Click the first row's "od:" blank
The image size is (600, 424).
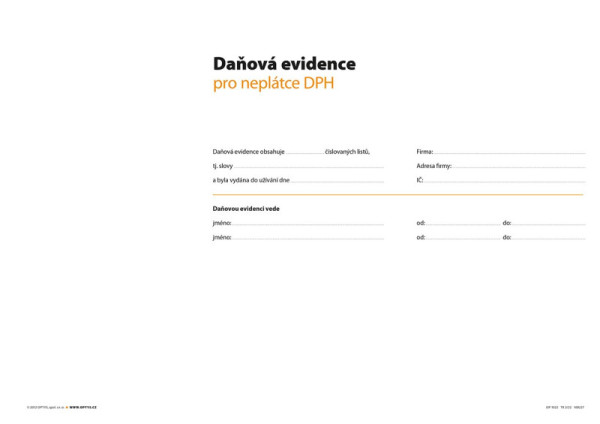point(463,223)
